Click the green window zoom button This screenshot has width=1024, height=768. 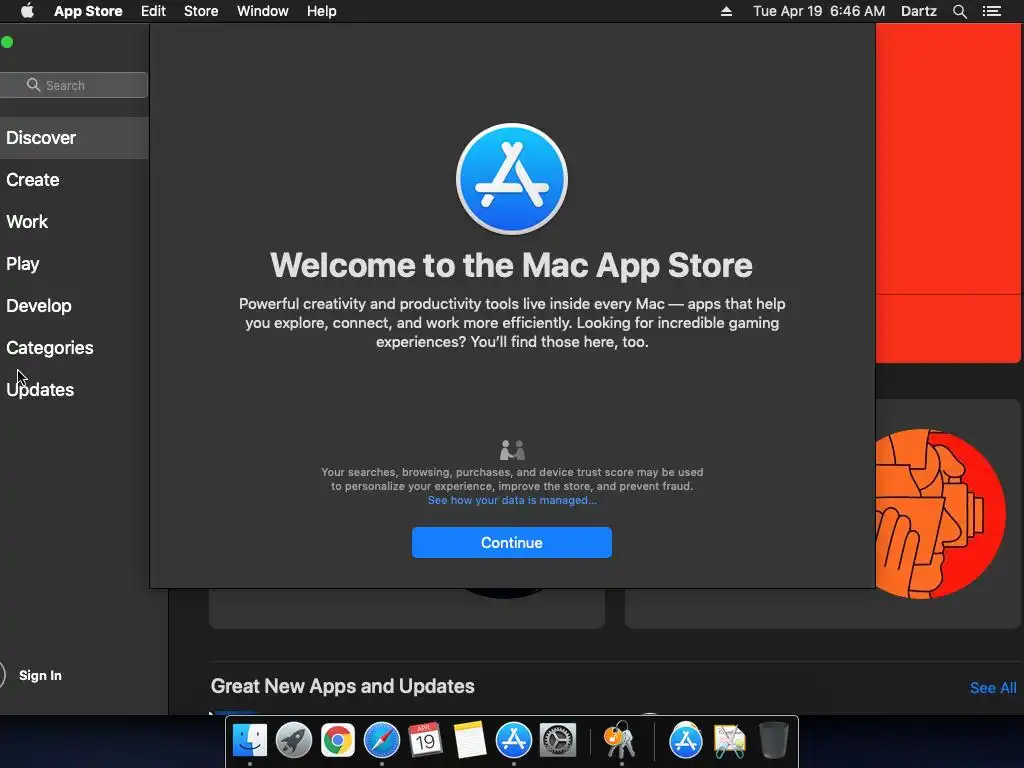[7, 42]
